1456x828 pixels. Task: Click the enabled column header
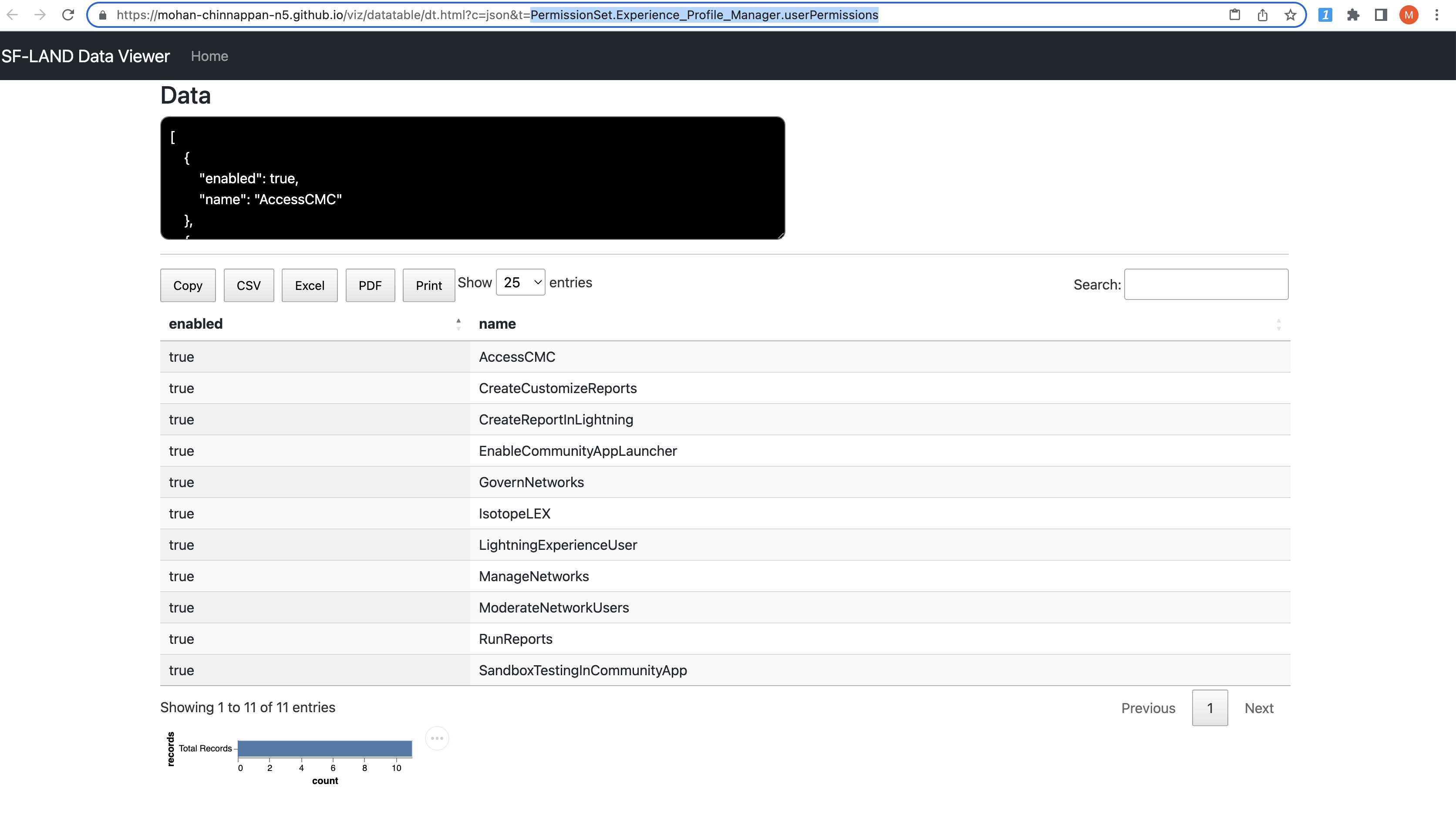click(315, 323)
